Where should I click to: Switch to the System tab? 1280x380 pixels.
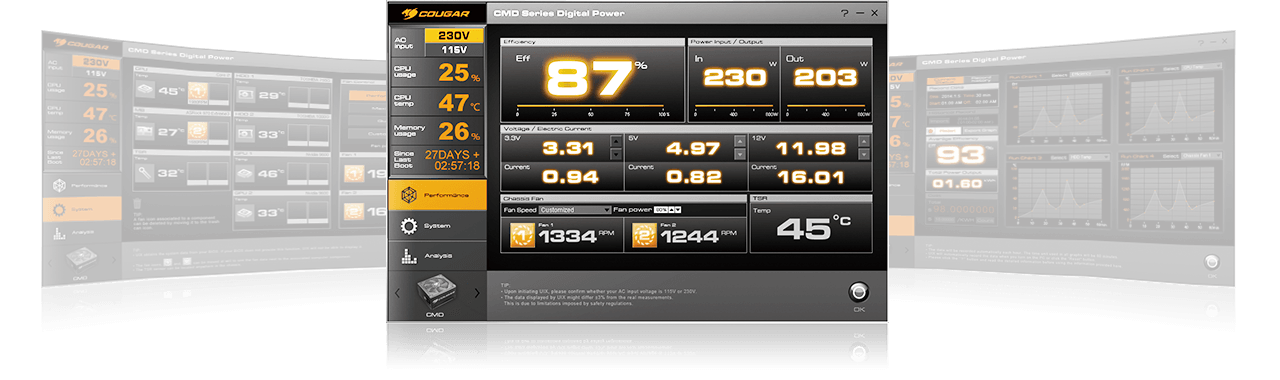tap(437, 226)
